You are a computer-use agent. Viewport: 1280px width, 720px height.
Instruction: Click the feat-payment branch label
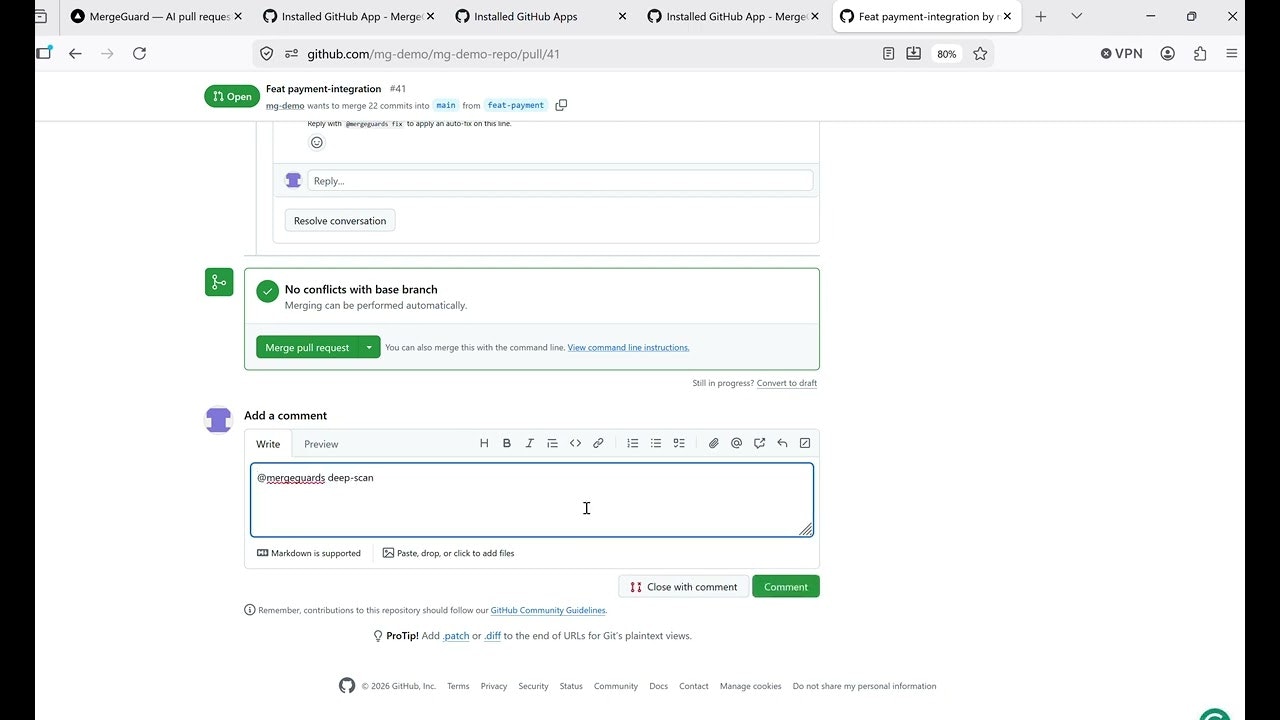pyautogui.click(x=516, y=105)
